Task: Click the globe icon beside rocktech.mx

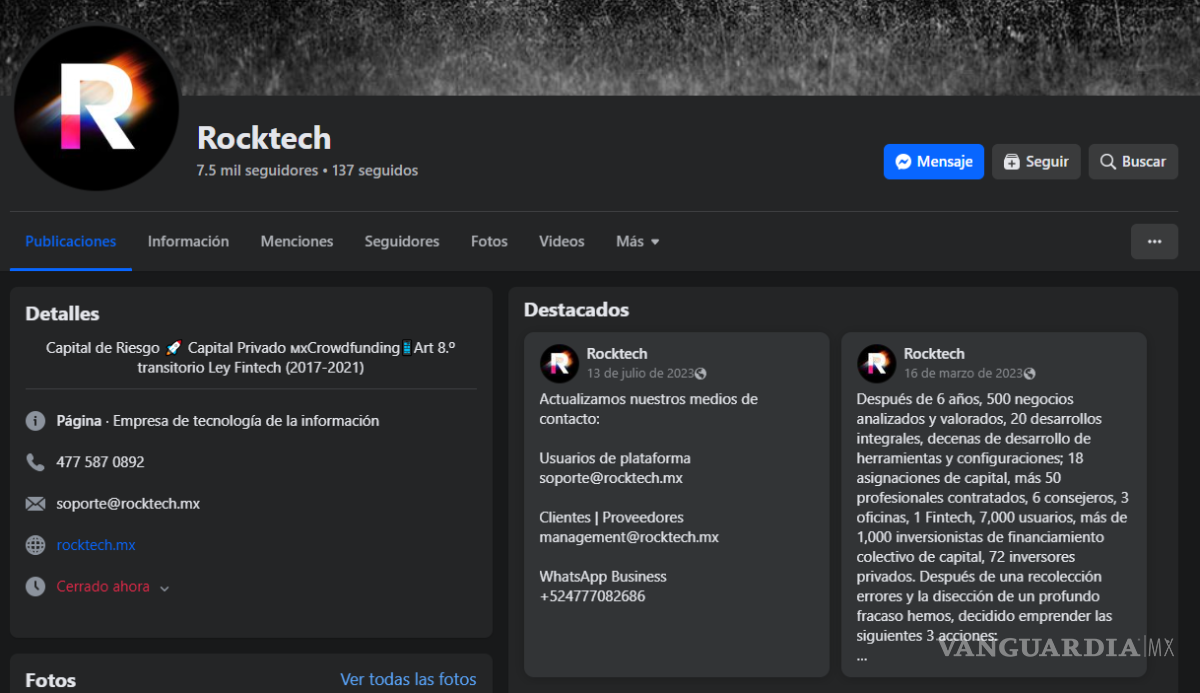Action: pos(36,545)
